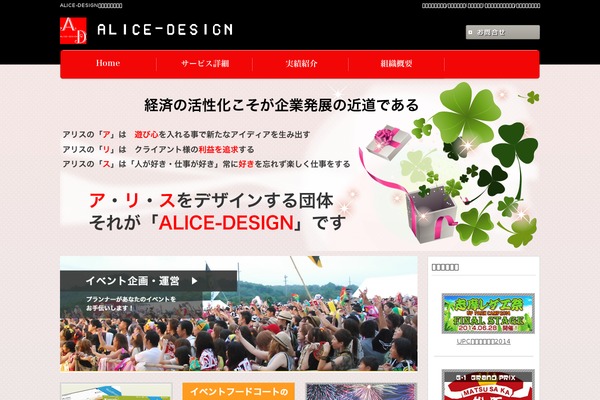
Task: Follow the UPC 2014 text link
Action: [483, 341]
